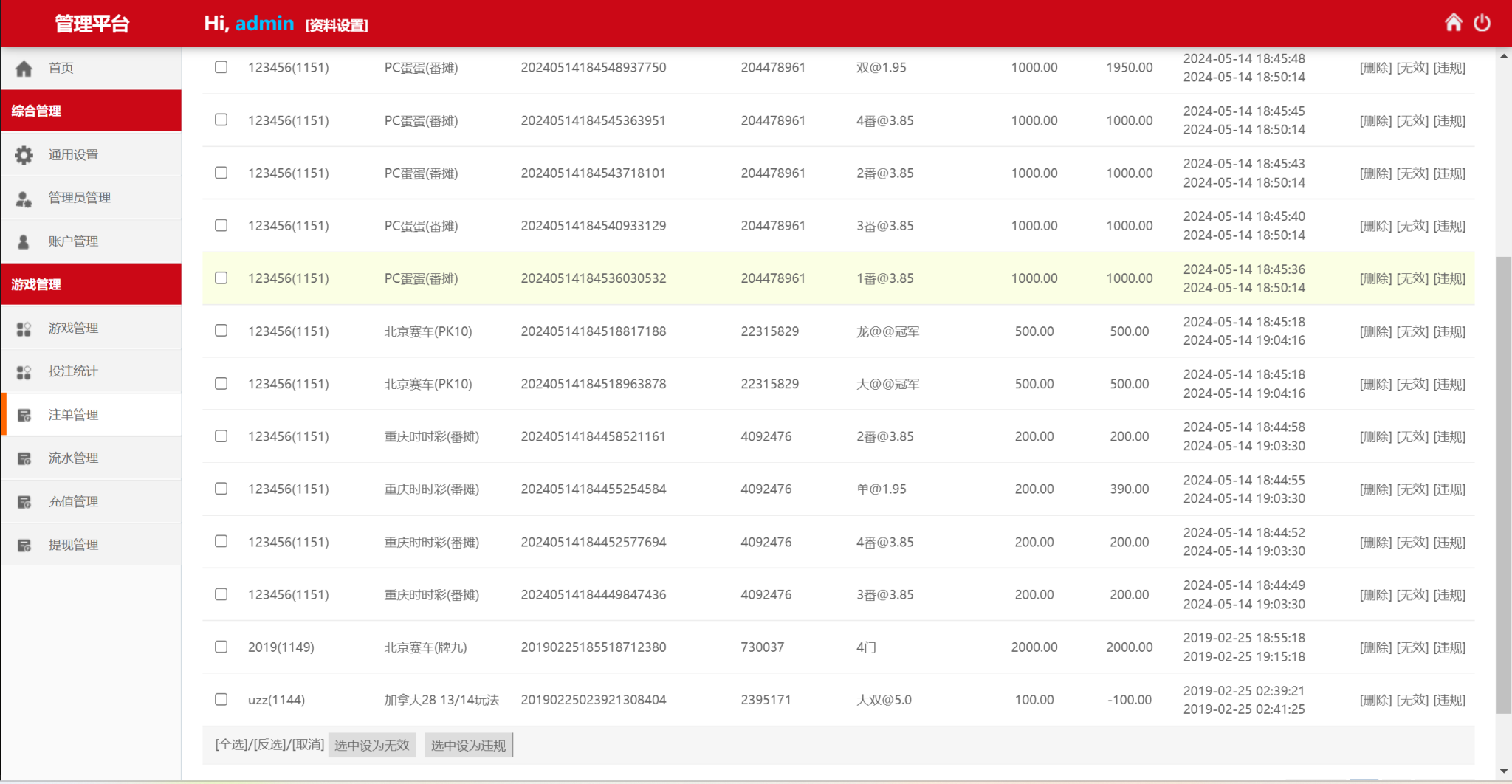This screenshot has height=784, width=1512.
Task: Click [删除] for the 2019(1149) row
Action: click(1375, 647)
